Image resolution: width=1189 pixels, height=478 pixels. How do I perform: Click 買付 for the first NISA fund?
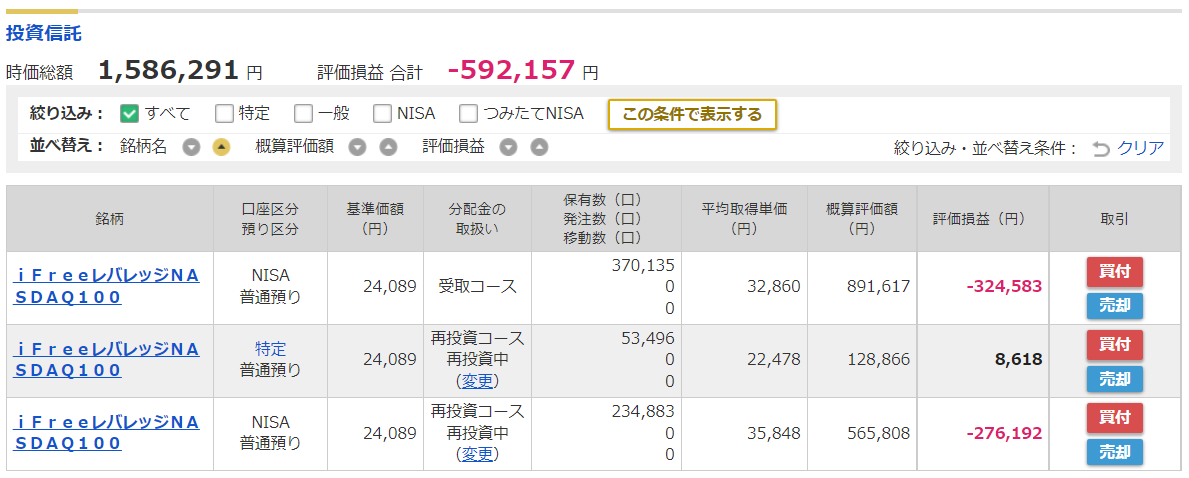pyautogui.click(x=1114, y=272)
